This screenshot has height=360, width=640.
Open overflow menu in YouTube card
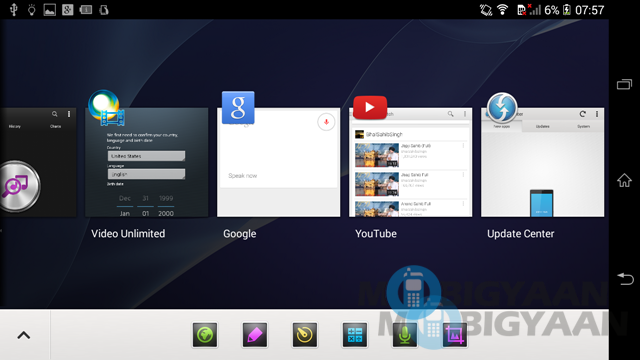tap(465, 114)
